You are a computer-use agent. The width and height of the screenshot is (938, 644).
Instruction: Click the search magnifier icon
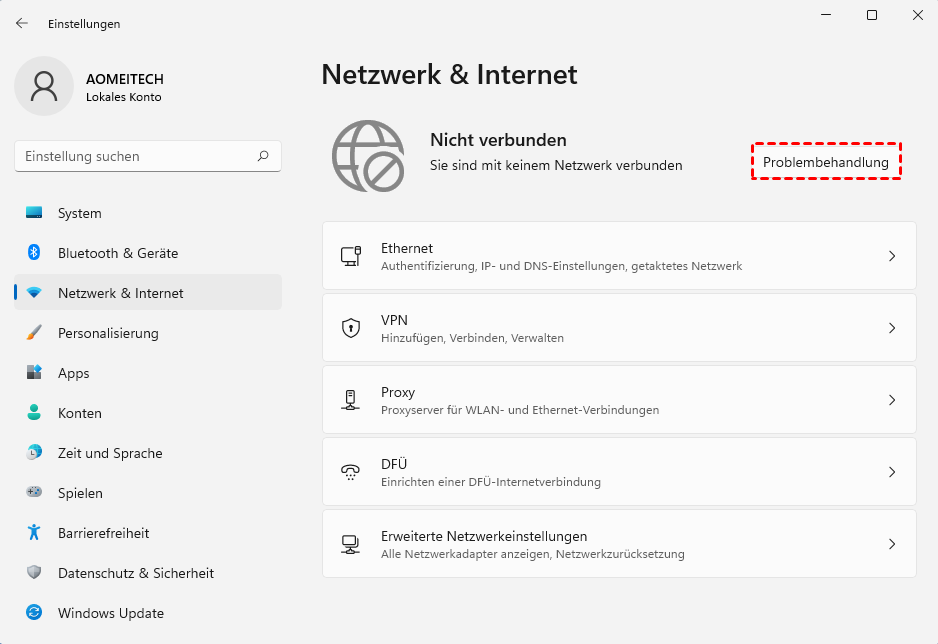pos(263,156)
